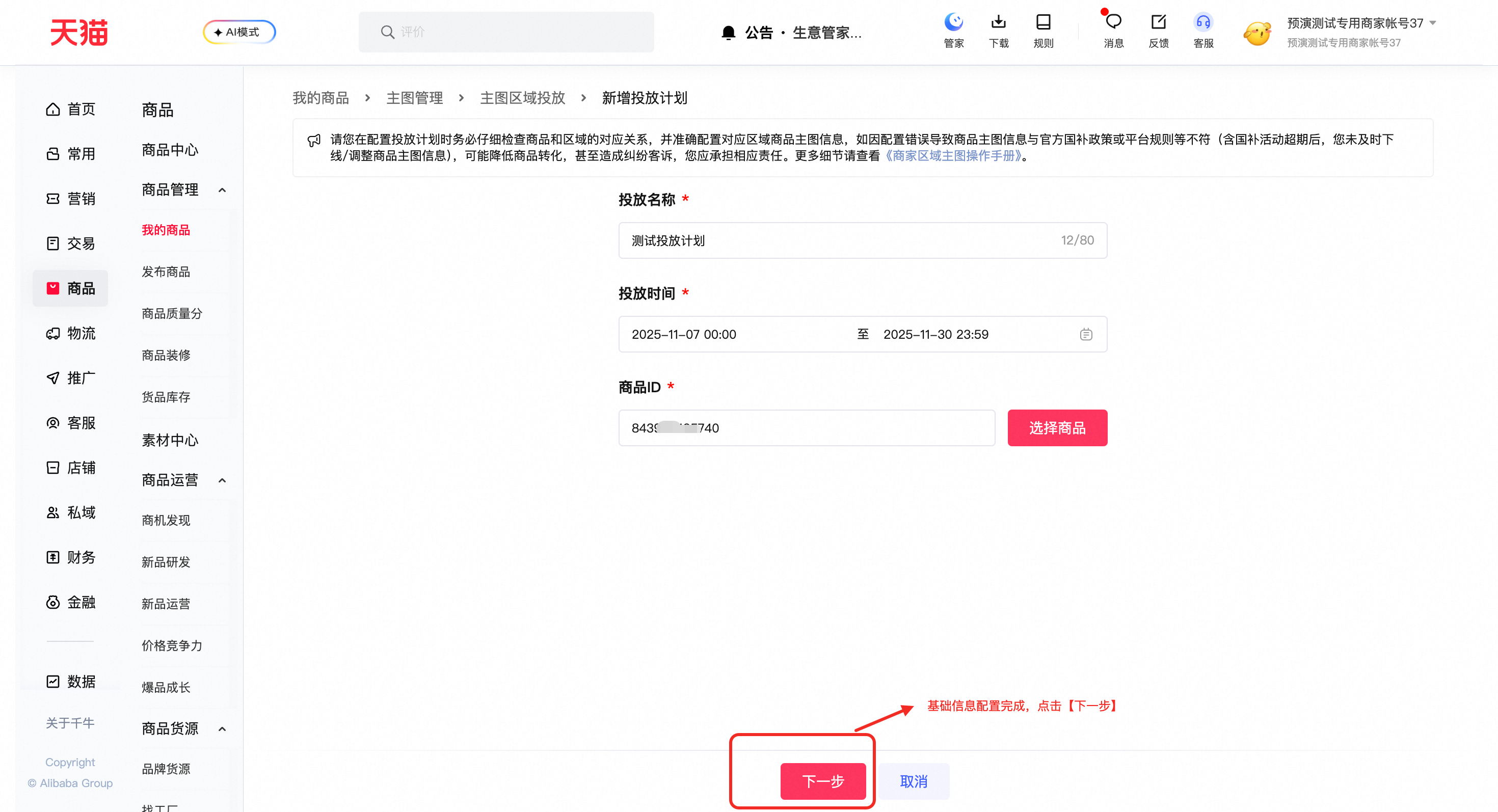The image size is (1498, 812).
Task: Go to 首页 in sidebar
Action: coord(70,109)
